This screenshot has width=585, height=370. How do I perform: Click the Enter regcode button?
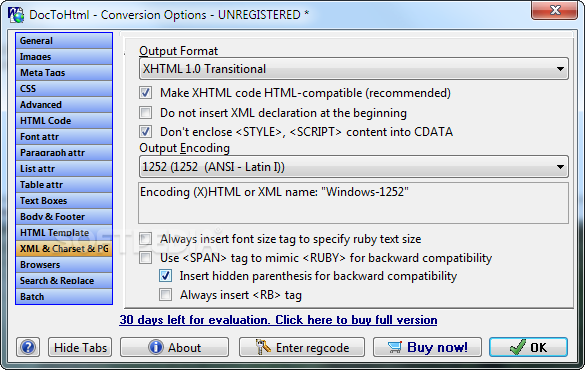click(302, 347)
